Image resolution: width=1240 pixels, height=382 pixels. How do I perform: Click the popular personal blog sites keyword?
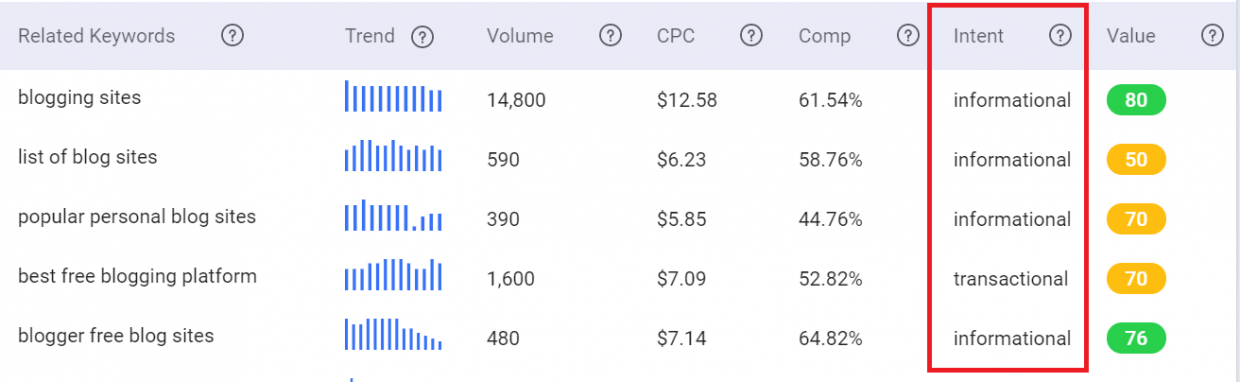click(x=137, y=217)
